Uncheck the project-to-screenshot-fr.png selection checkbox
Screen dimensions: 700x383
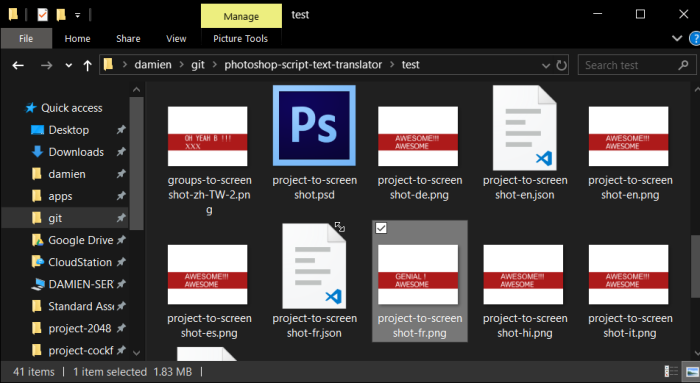[381, 228]
